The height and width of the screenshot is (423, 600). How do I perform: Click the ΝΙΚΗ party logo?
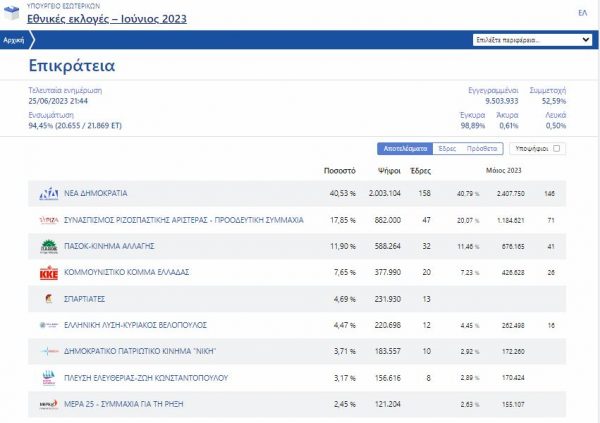(x=49, y=351)
